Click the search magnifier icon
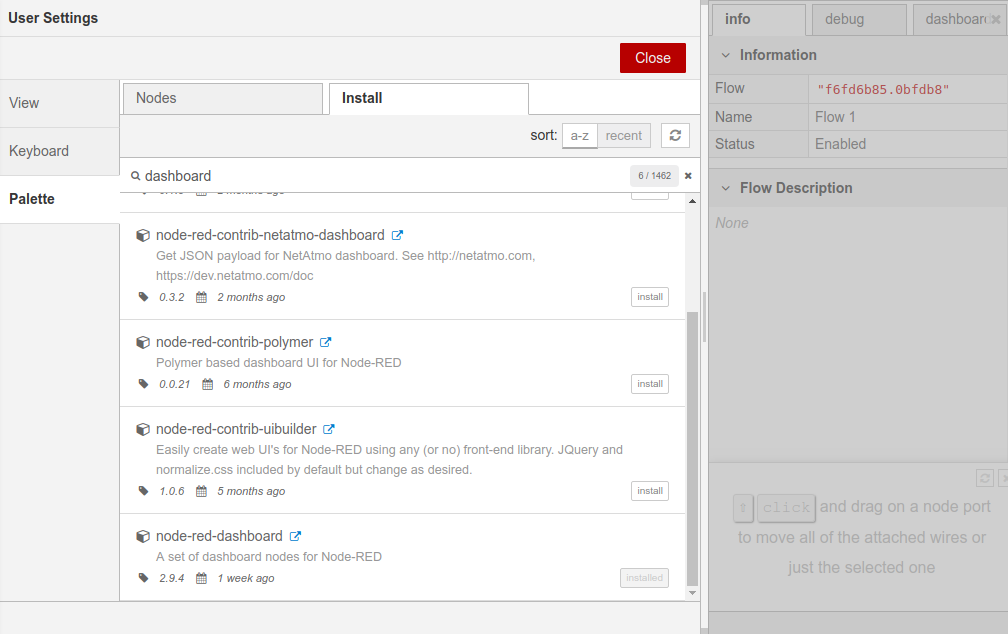 (136, 176)
